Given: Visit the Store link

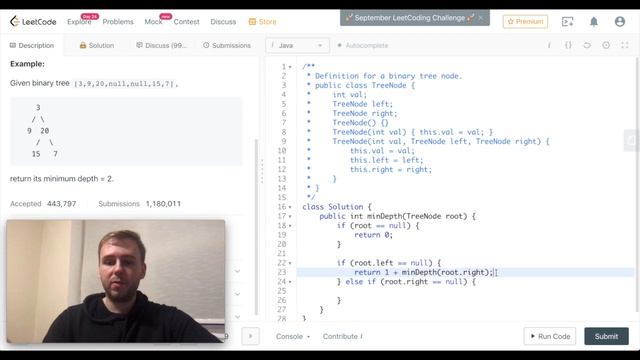Looking at the screenshot, I should tap(262, 22).
